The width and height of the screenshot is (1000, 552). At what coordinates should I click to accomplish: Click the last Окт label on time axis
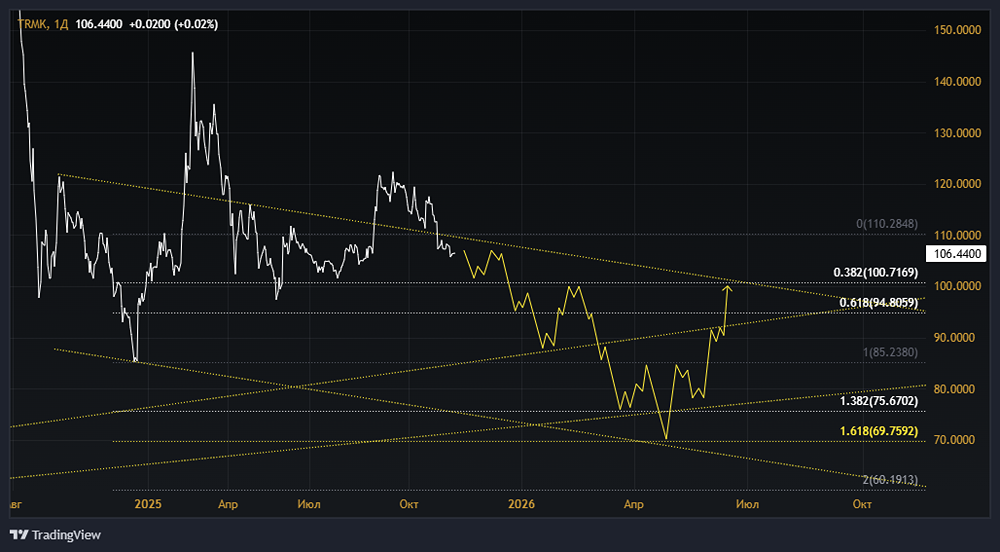(862, 504)
